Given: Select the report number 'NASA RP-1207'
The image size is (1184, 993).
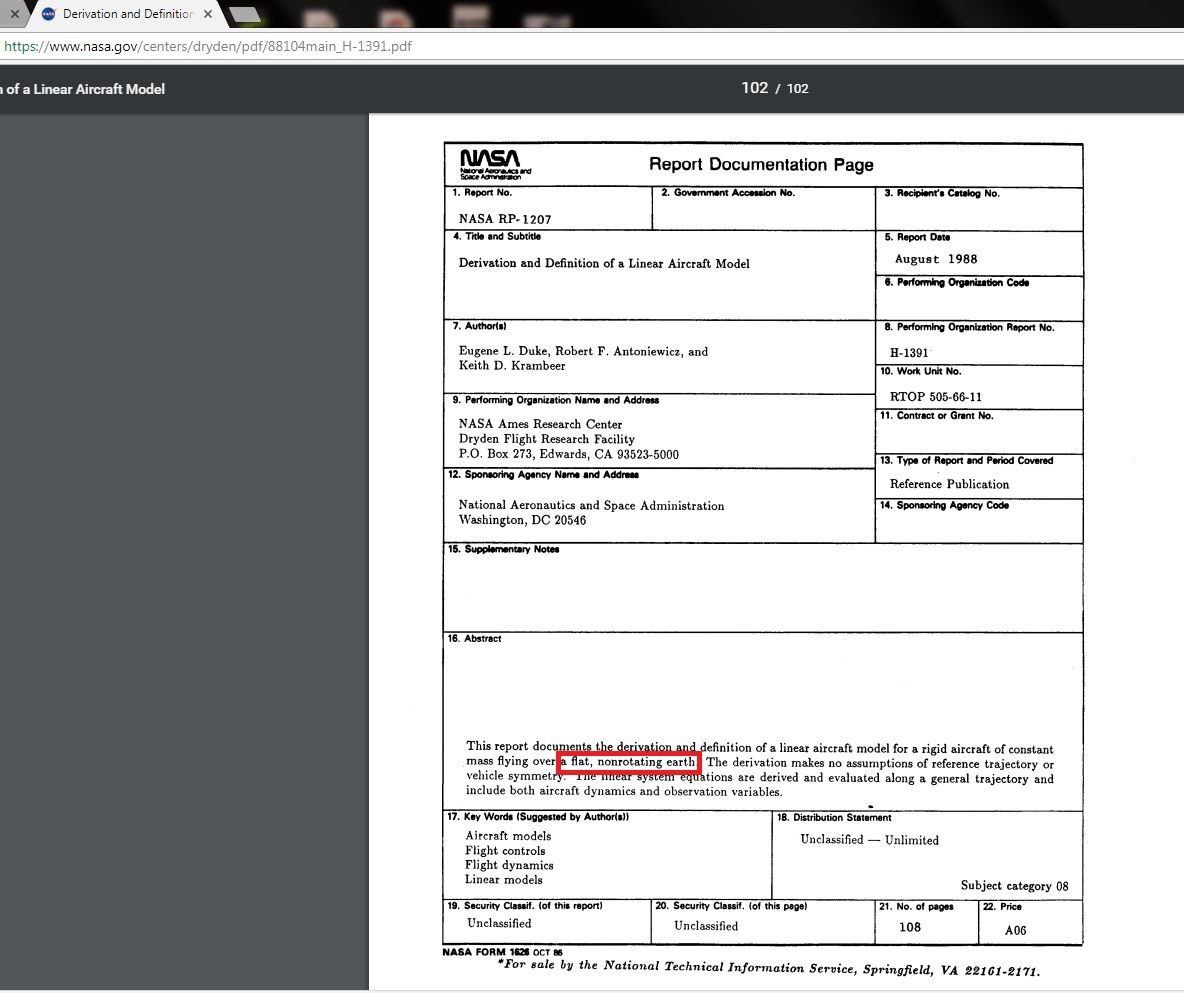Looking at the screenshot, I should coord(504,219).
